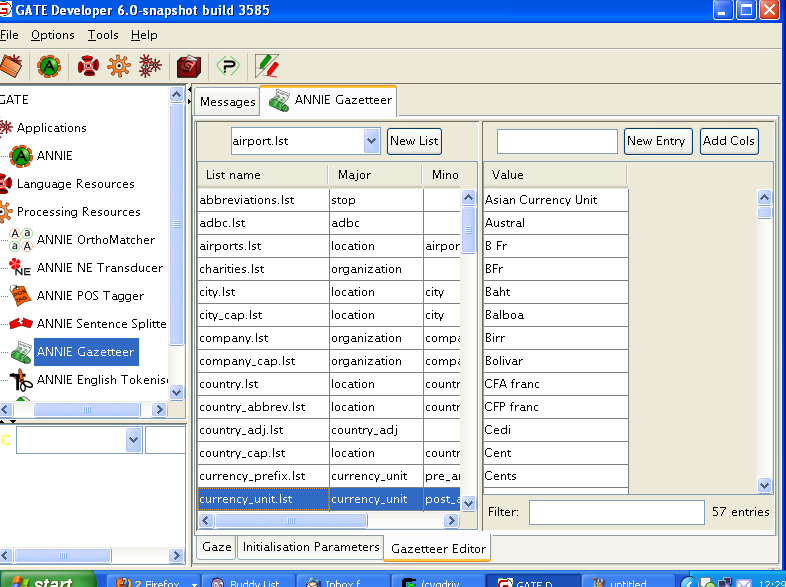Click the gazetteer icon on ANNIE Gazetteer tab
Image resolution: width=786 pixels, height=587 pixels.
[279, 100]
